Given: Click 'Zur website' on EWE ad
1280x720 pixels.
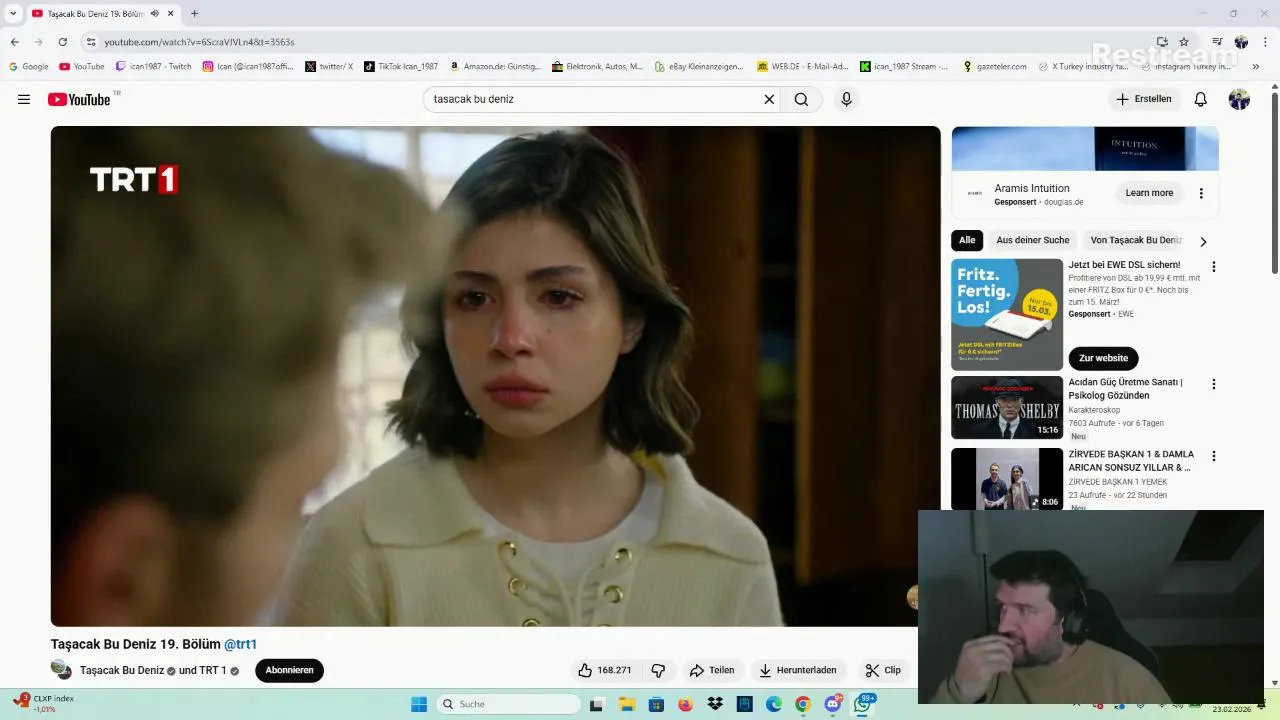Looking at the screenshot, I should coord(1103,358).
